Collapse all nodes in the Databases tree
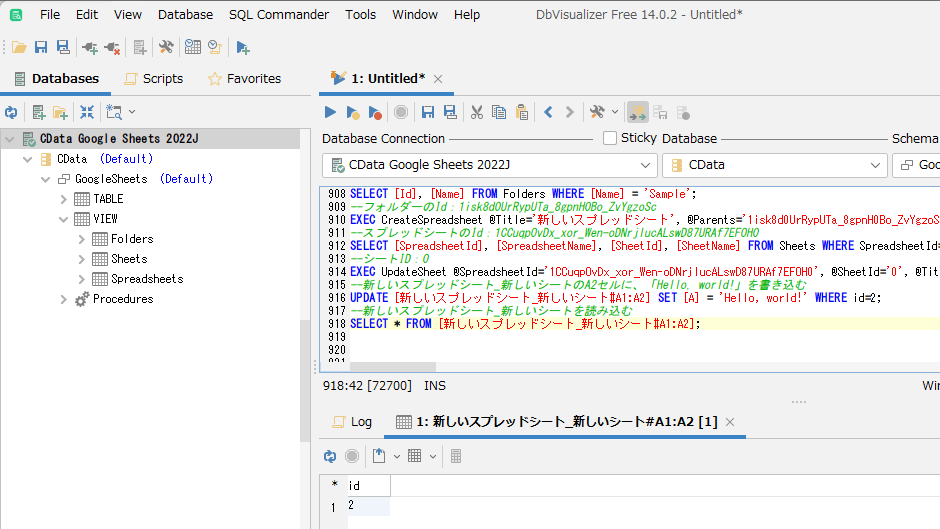This screenshot has width=940, height=529. 87,112
